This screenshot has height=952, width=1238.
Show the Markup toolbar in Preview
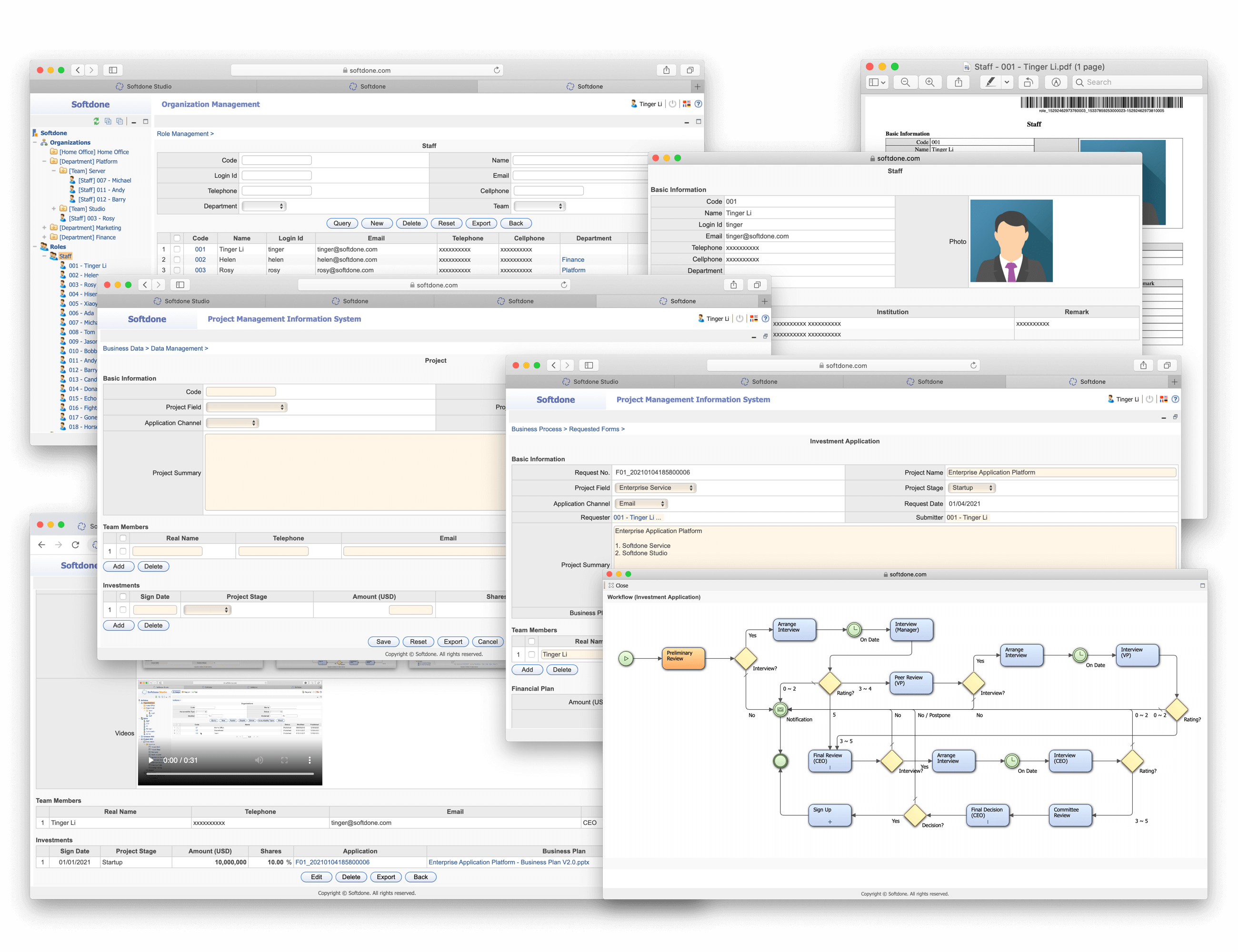tap(1056, 82)
